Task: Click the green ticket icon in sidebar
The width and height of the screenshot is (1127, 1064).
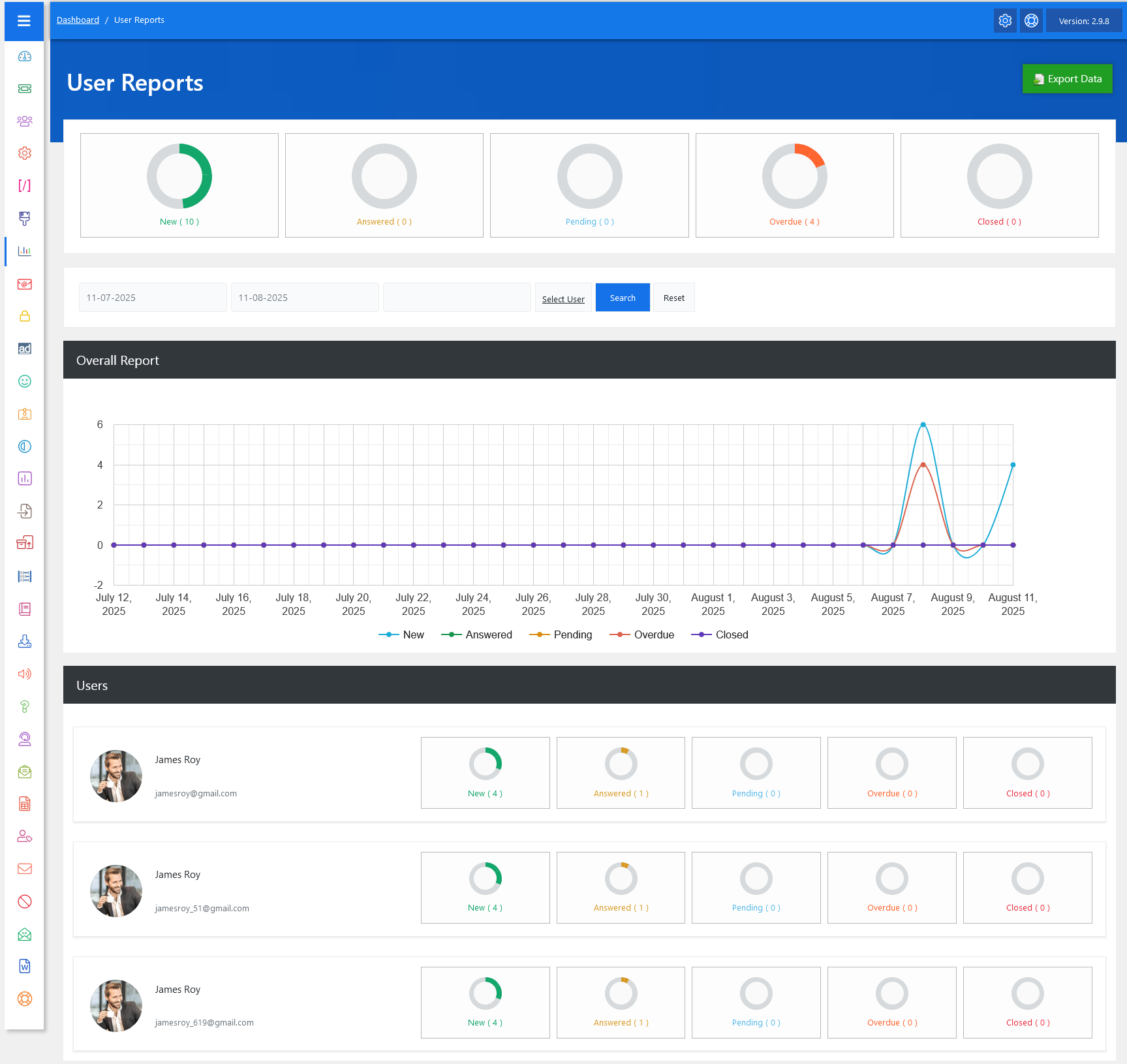Action: (25, 89)
